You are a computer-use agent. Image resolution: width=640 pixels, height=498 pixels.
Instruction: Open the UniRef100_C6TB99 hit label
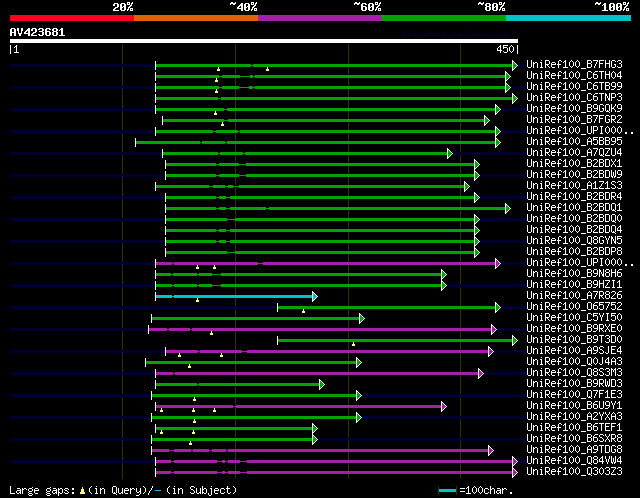(x=574, y=86)
